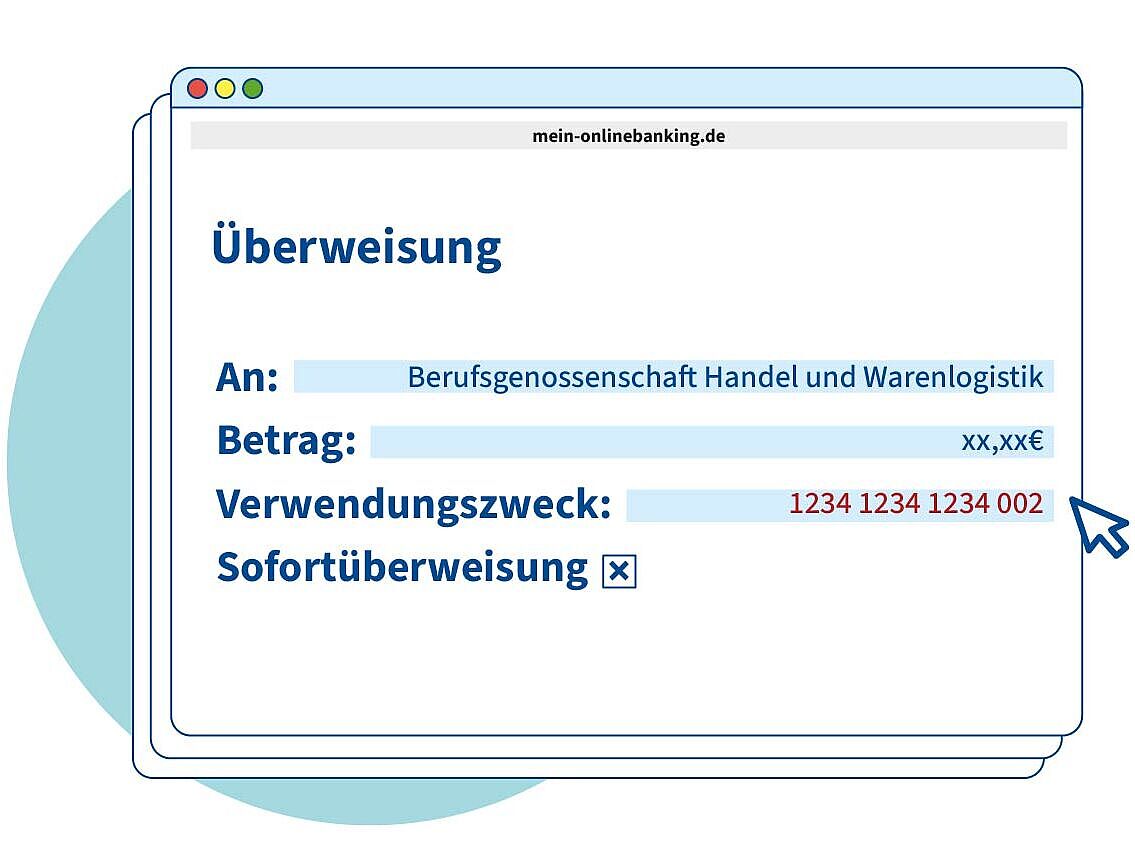This screenshot has width=1135, height=851.
Task: Click the blue mouse pointer arrow icon
Action: pos(1099,525)
